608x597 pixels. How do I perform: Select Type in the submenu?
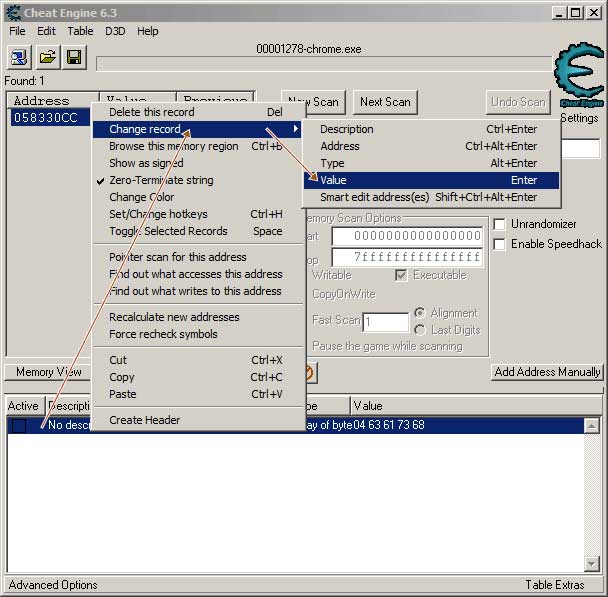click(x=431, y=163)
